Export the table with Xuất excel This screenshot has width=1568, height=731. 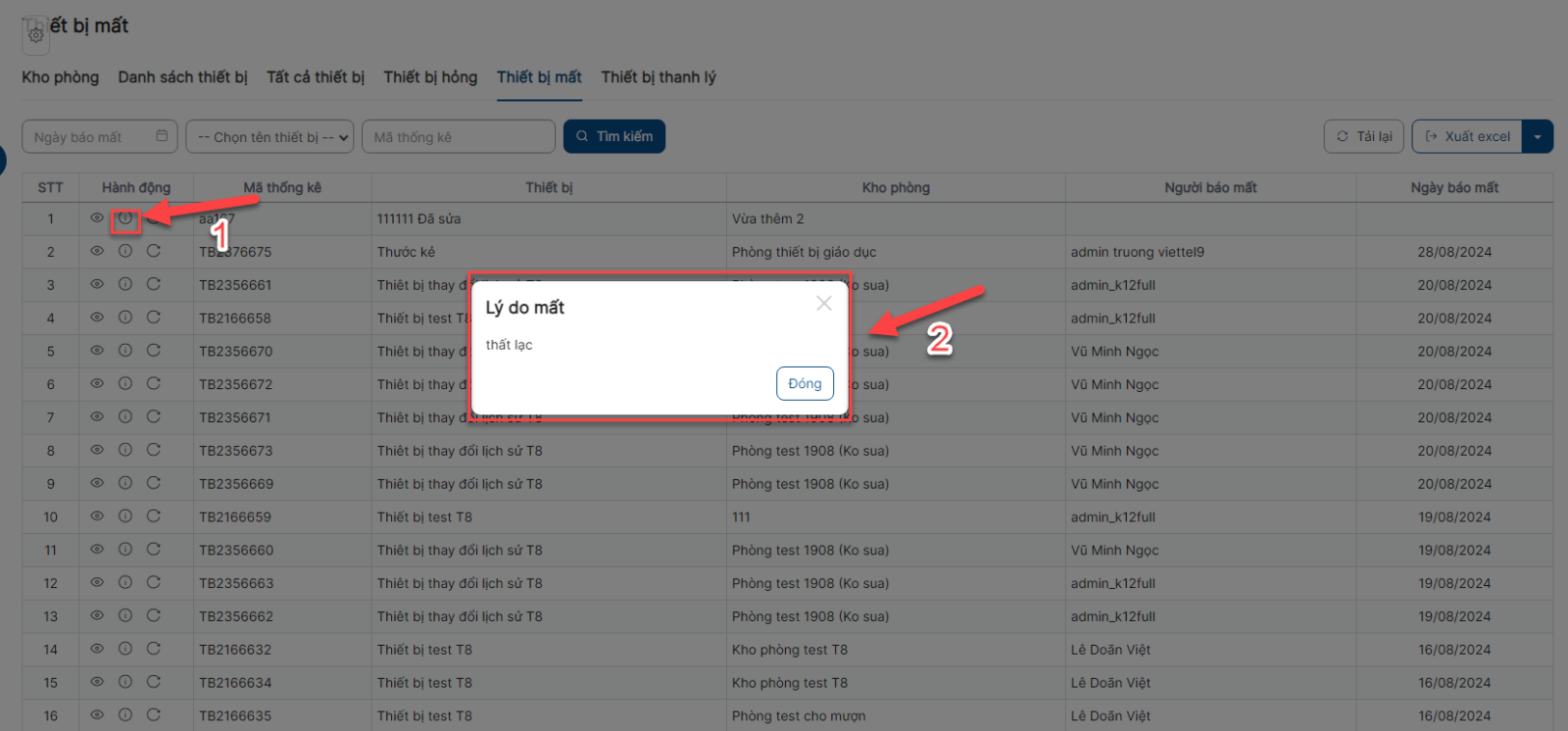tap(1467, 136)
